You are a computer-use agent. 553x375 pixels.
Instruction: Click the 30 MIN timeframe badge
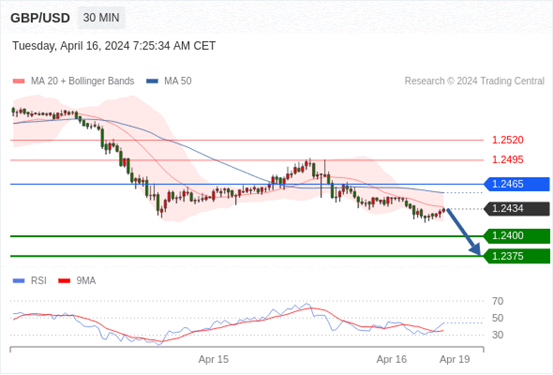pos(101,18)
